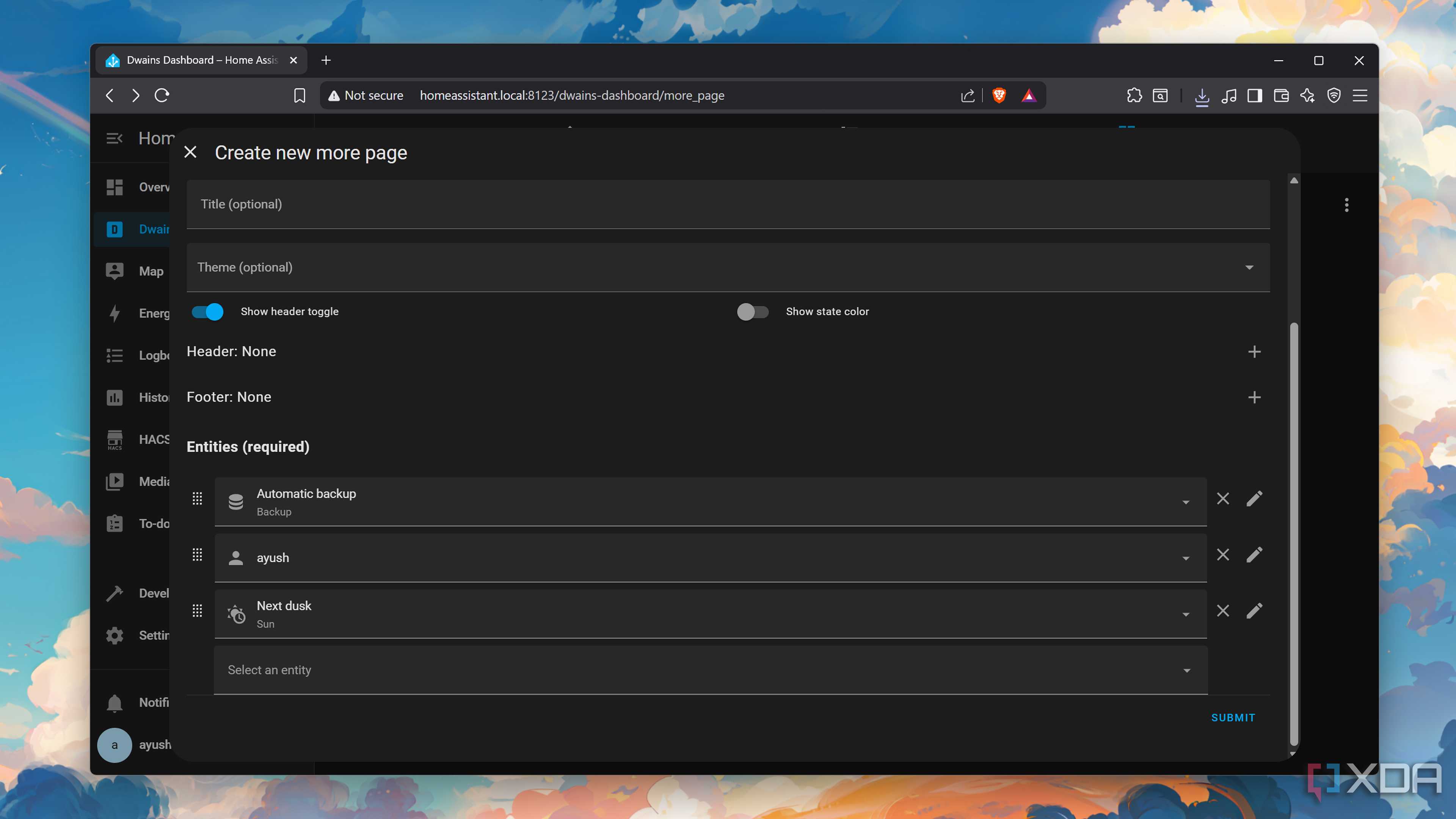1456x819 pixels.
Task: Expand the ayush entity dropdown
Action: coord(1186,558)
